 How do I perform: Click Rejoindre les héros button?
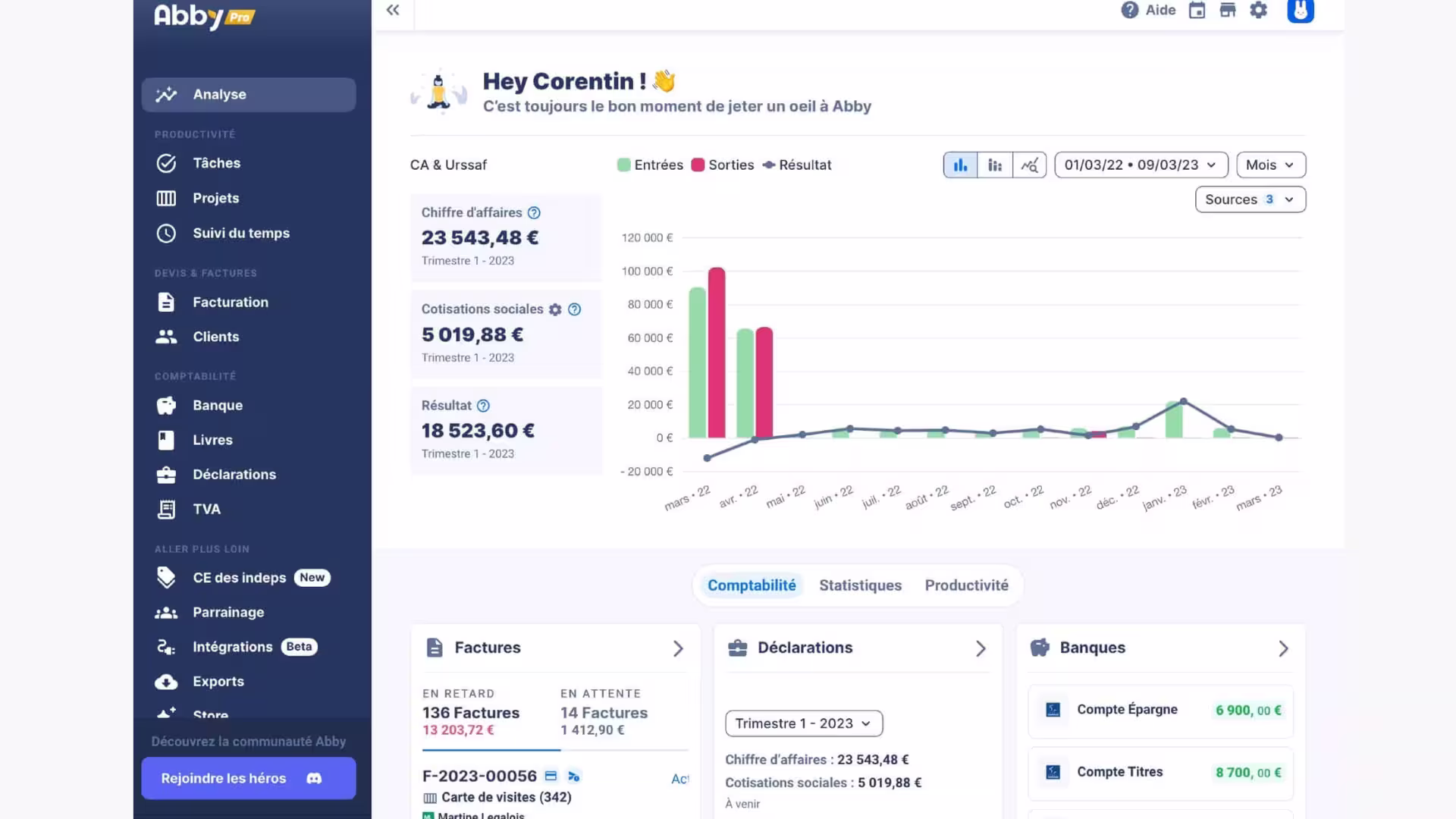pyautogui.click(x=248, y=778)
